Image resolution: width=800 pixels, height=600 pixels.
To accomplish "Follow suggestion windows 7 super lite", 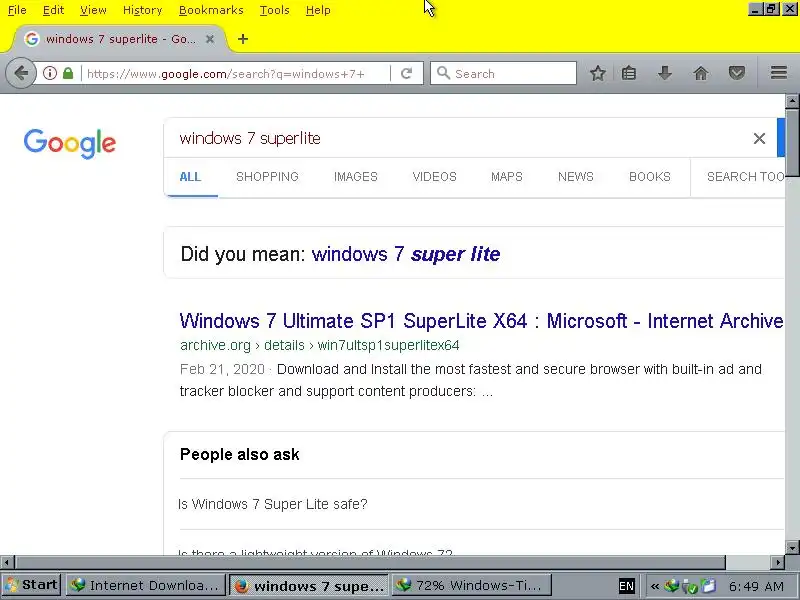I will pyautogui.click(x=406, y=254).
